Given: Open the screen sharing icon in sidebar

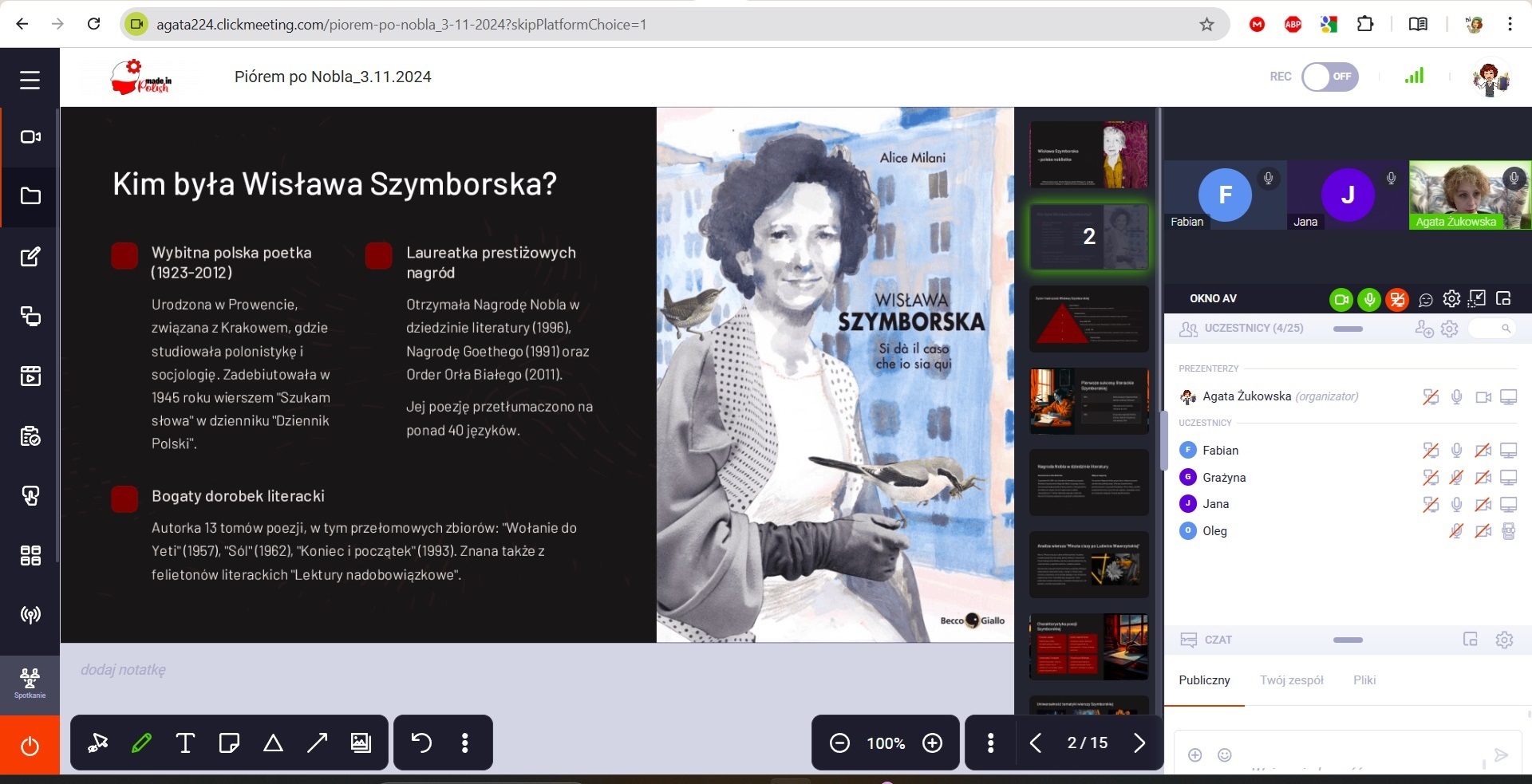Looking at the screenshot, I should 30,317.
